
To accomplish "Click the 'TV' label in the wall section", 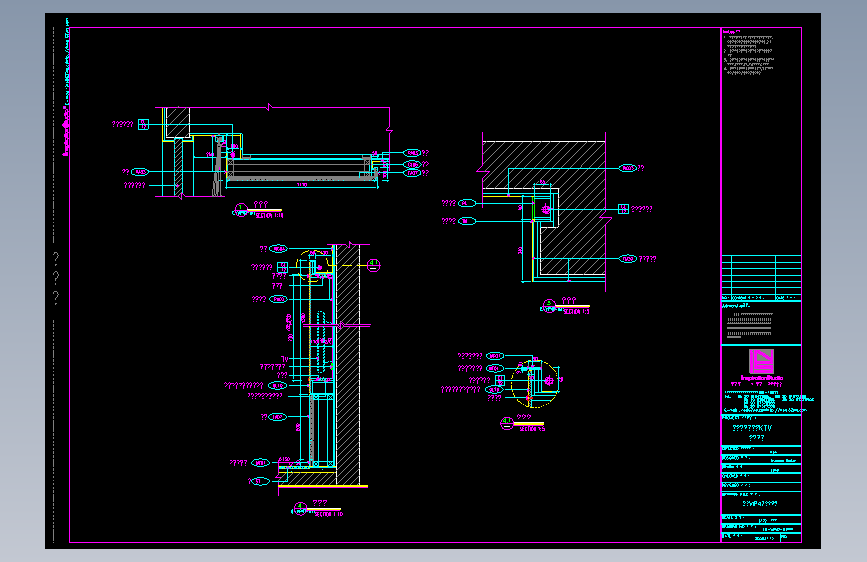I will coord(284,359).
